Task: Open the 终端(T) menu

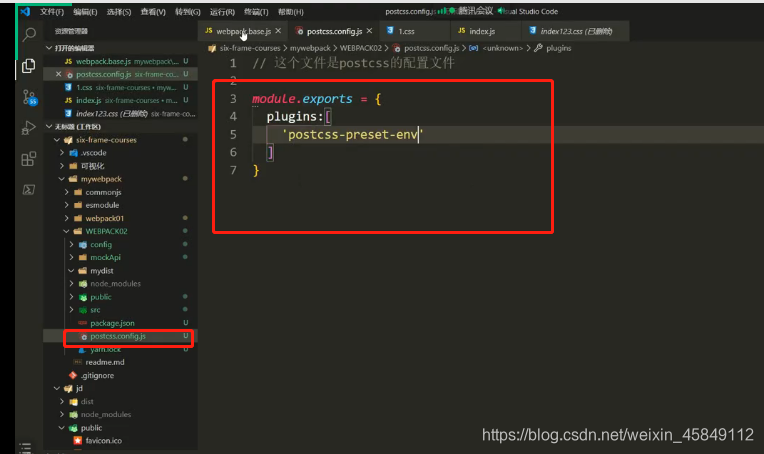Action: point(256,11)
